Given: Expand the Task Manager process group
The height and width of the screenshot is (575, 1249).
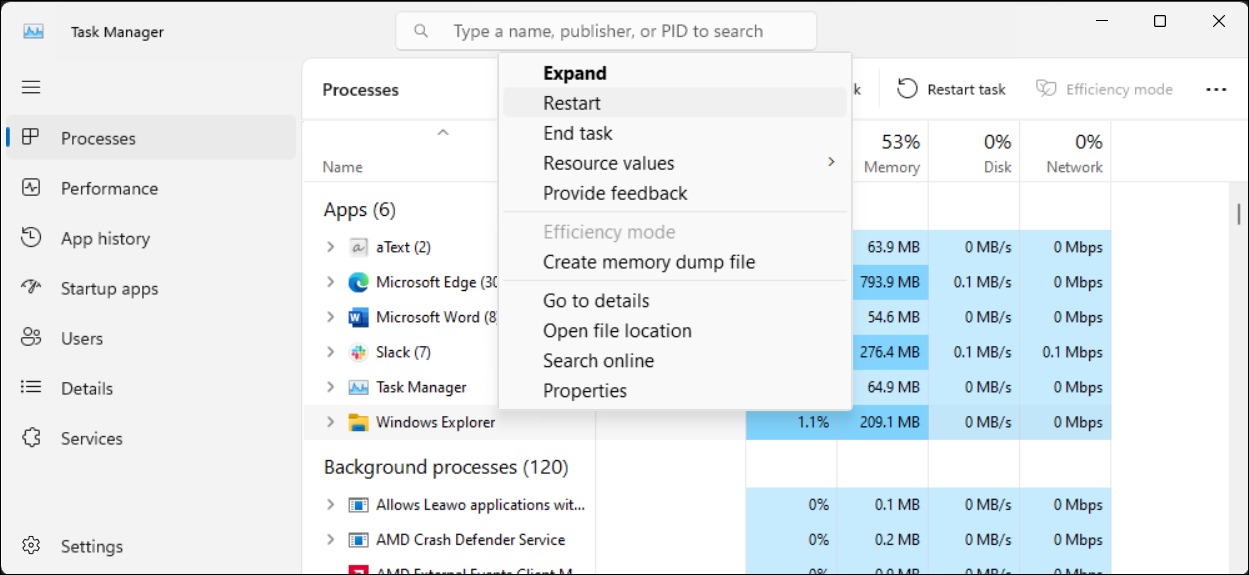Looking at the screenshot, I should (330, 387).
